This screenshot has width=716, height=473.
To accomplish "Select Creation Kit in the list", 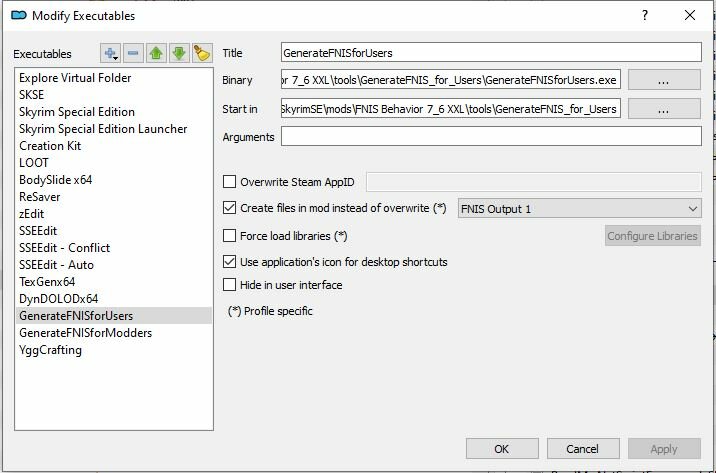I will (x=114, y=146).
